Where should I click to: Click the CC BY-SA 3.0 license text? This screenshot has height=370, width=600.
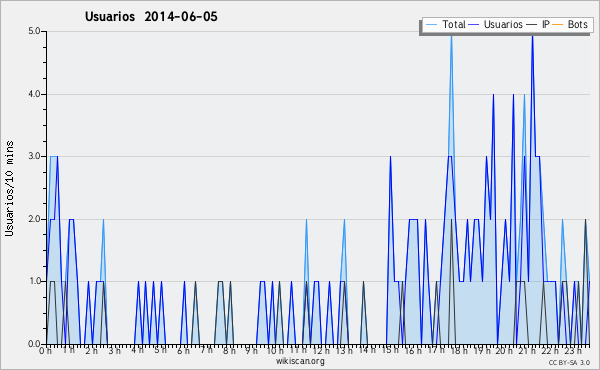tap(569, 362)
